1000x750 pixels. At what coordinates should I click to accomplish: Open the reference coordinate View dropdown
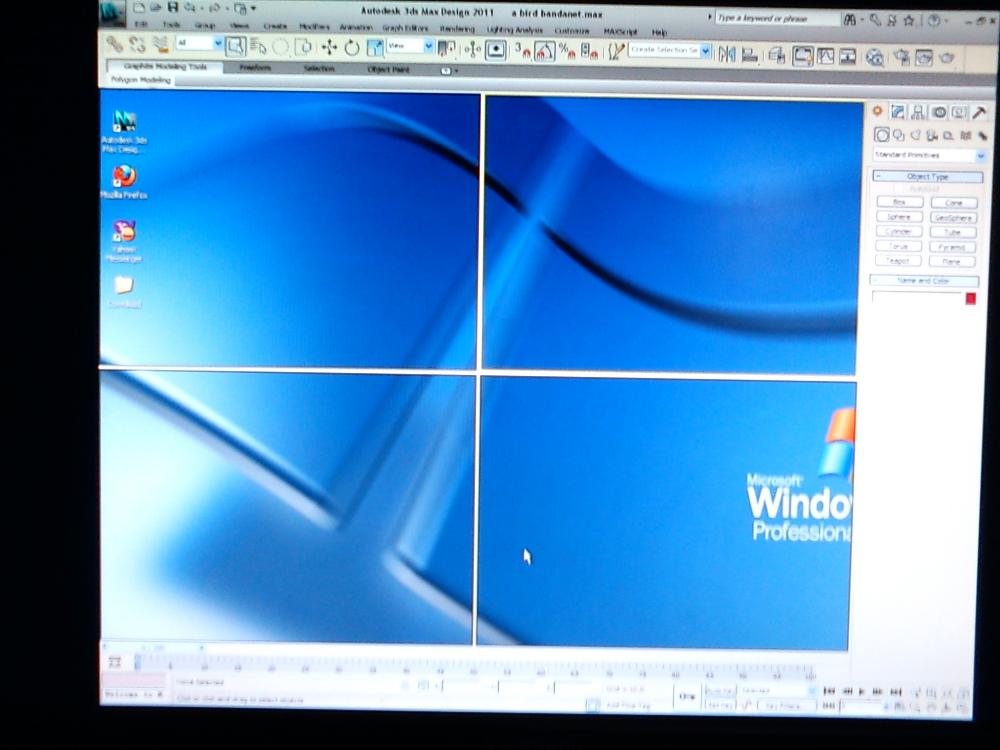point(410,46)
